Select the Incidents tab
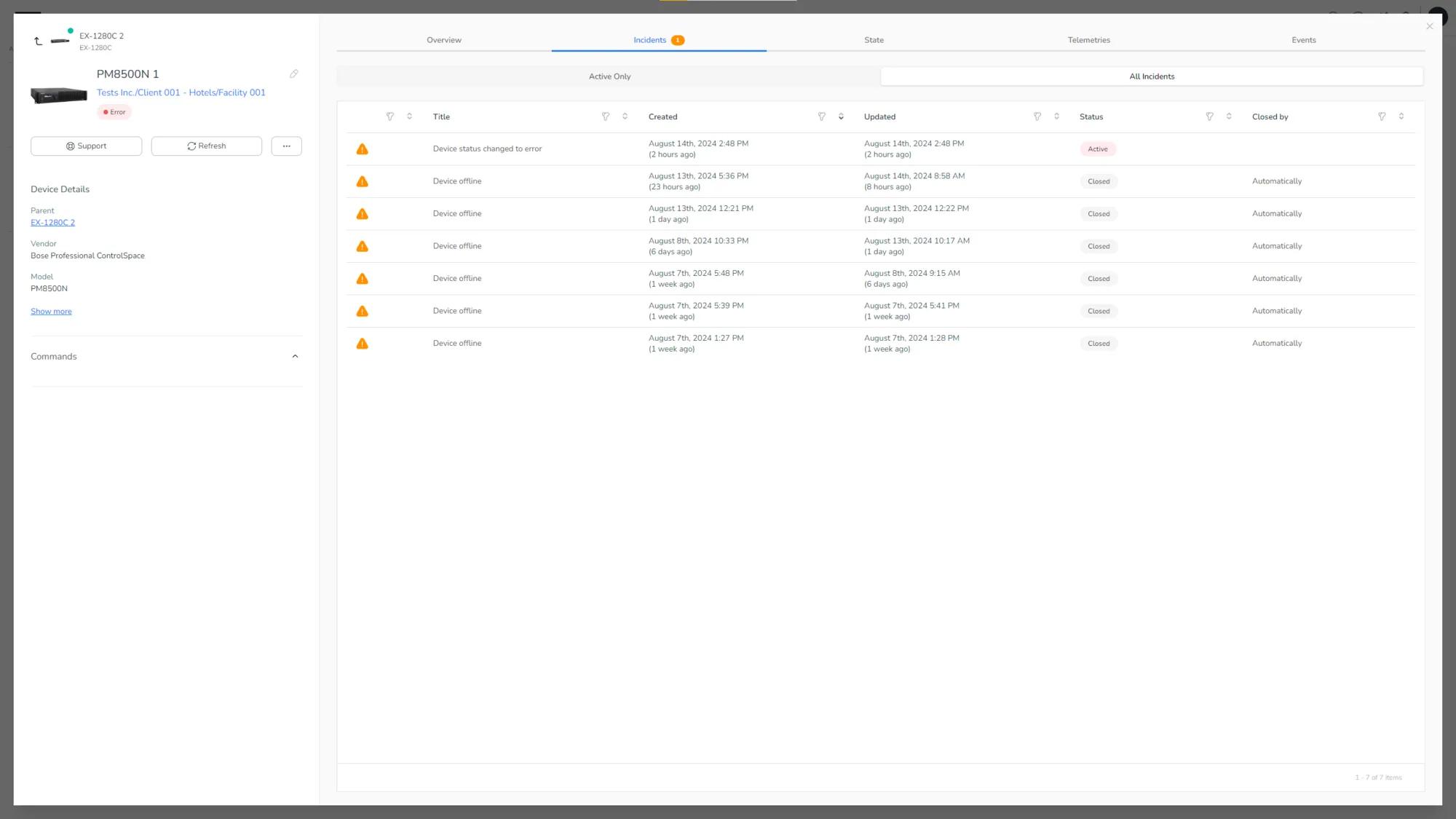Viewport: 1456px width, 819px height. click(659, 40)
